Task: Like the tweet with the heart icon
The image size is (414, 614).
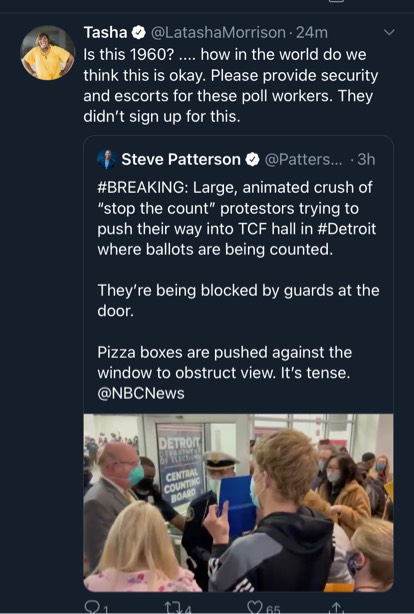Action: coord(255,608)
